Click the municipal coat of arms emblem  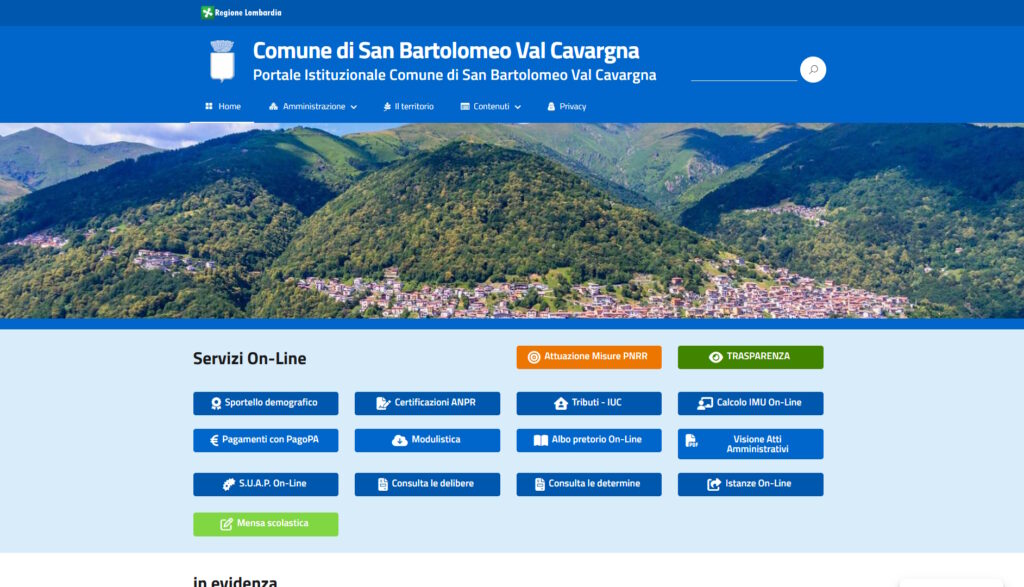pyautogui.click(x=222, y=61)
